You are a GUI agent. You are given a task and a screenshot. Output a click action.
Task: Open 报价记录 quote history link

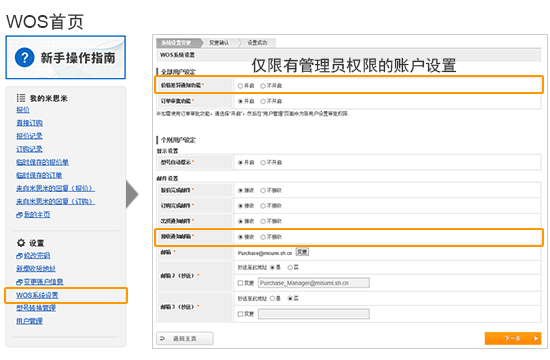(x=29, y=136)
